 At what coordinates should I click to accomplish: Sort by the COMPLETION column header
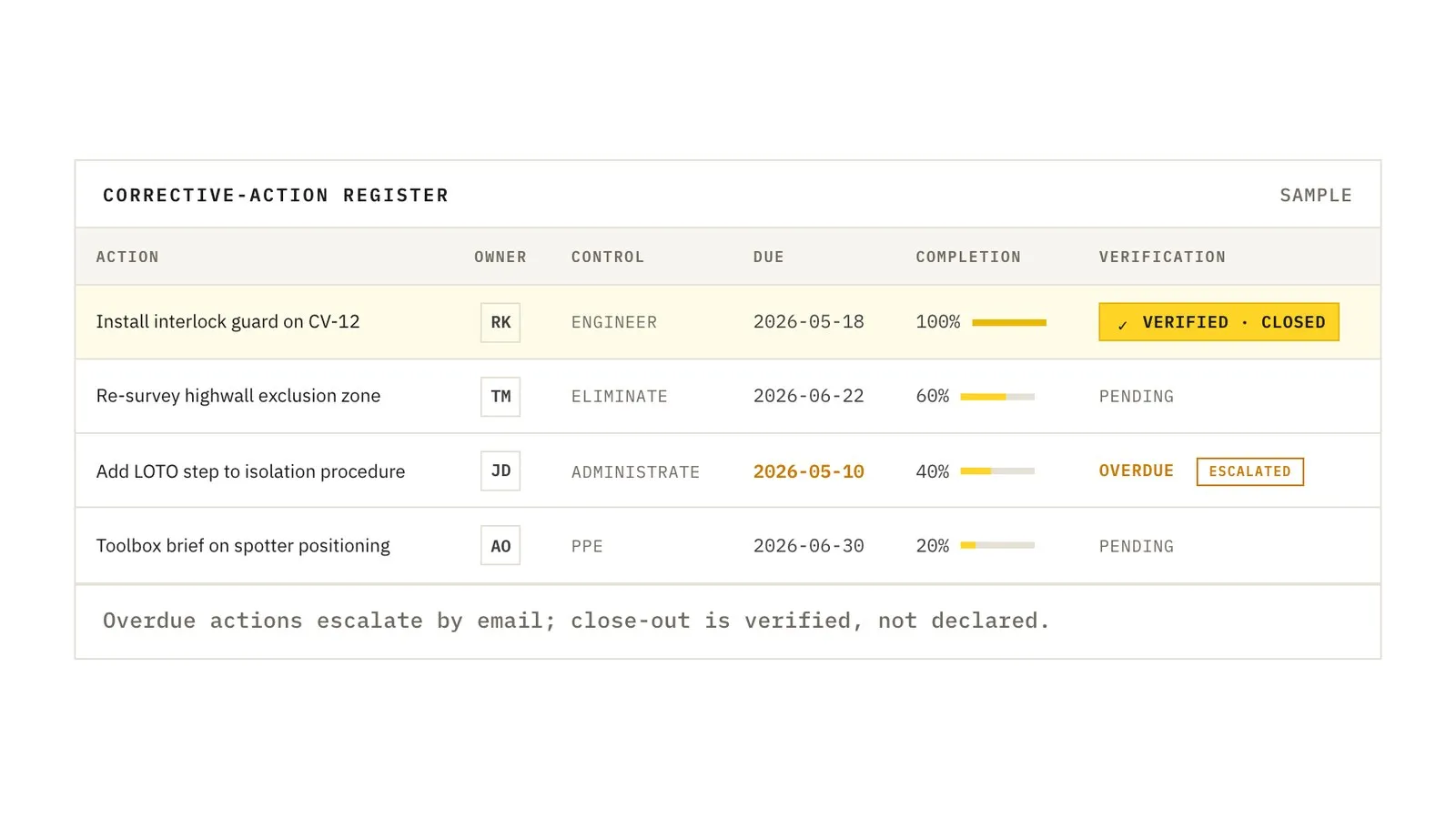[x=968, y=257]
